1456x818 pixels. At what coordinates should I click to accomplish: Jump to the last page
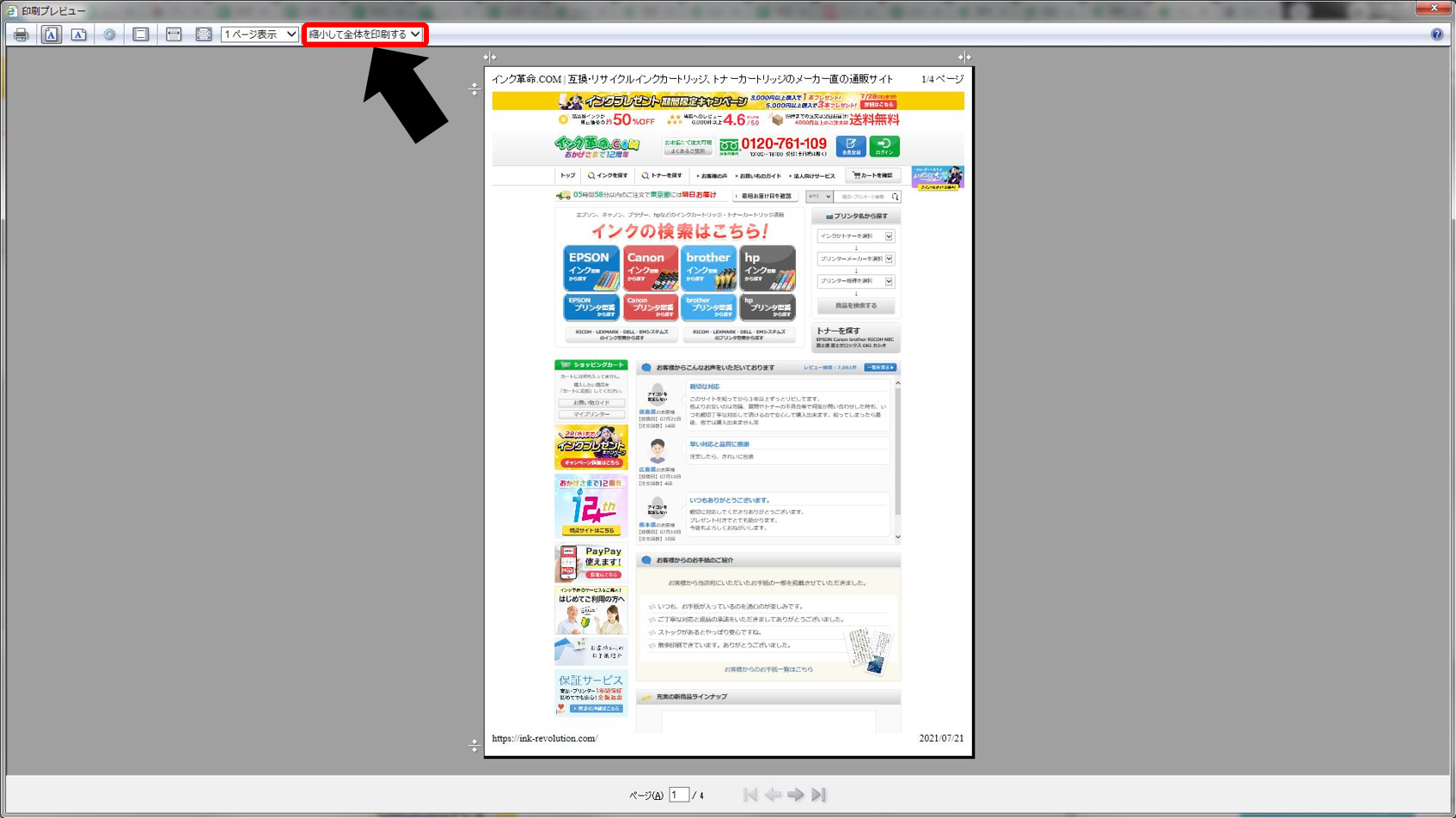coord(818,795)
